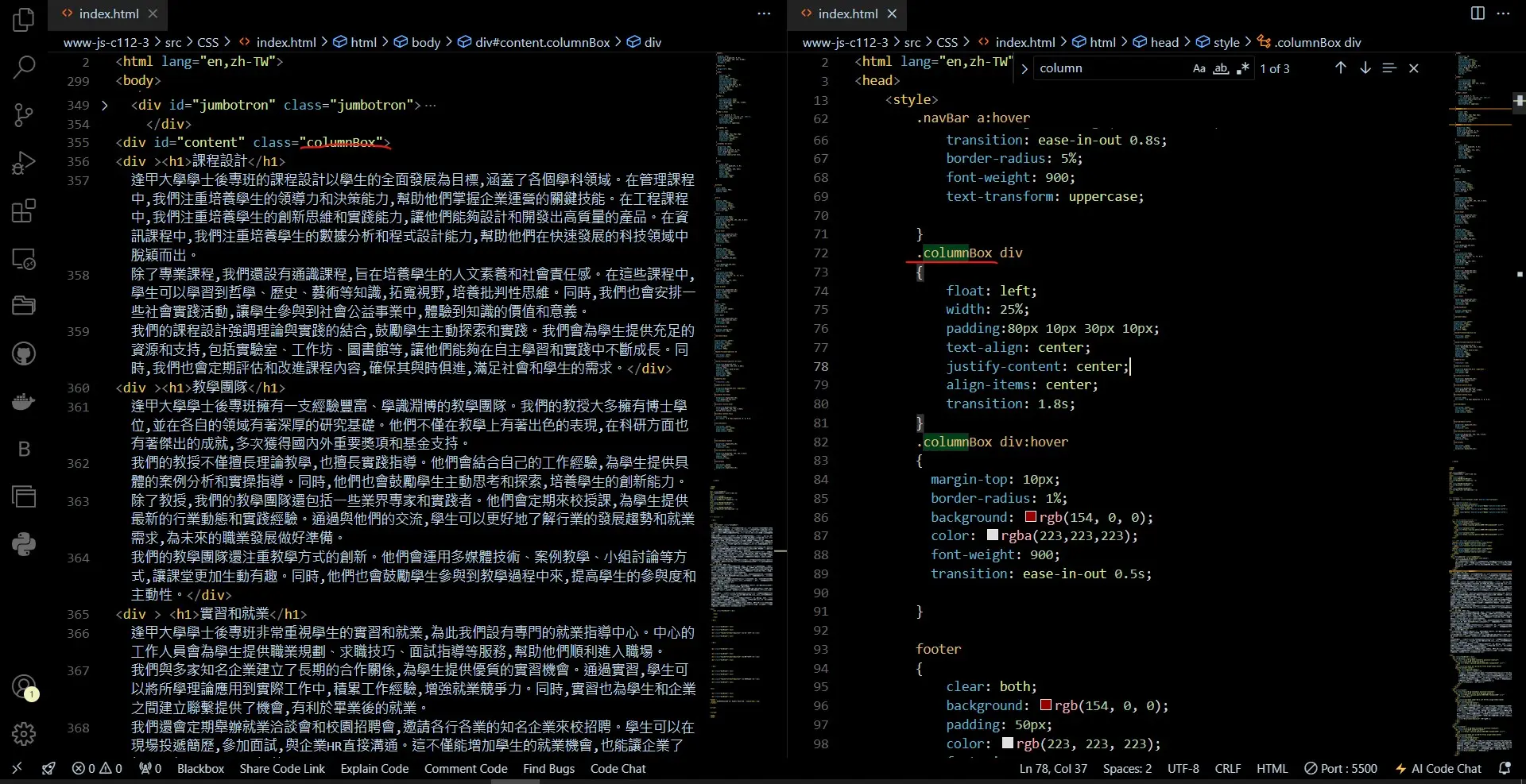1526x784 pixels.
Task: Toggle Use Regular Expression in find widget
Action: (1243, 68)
